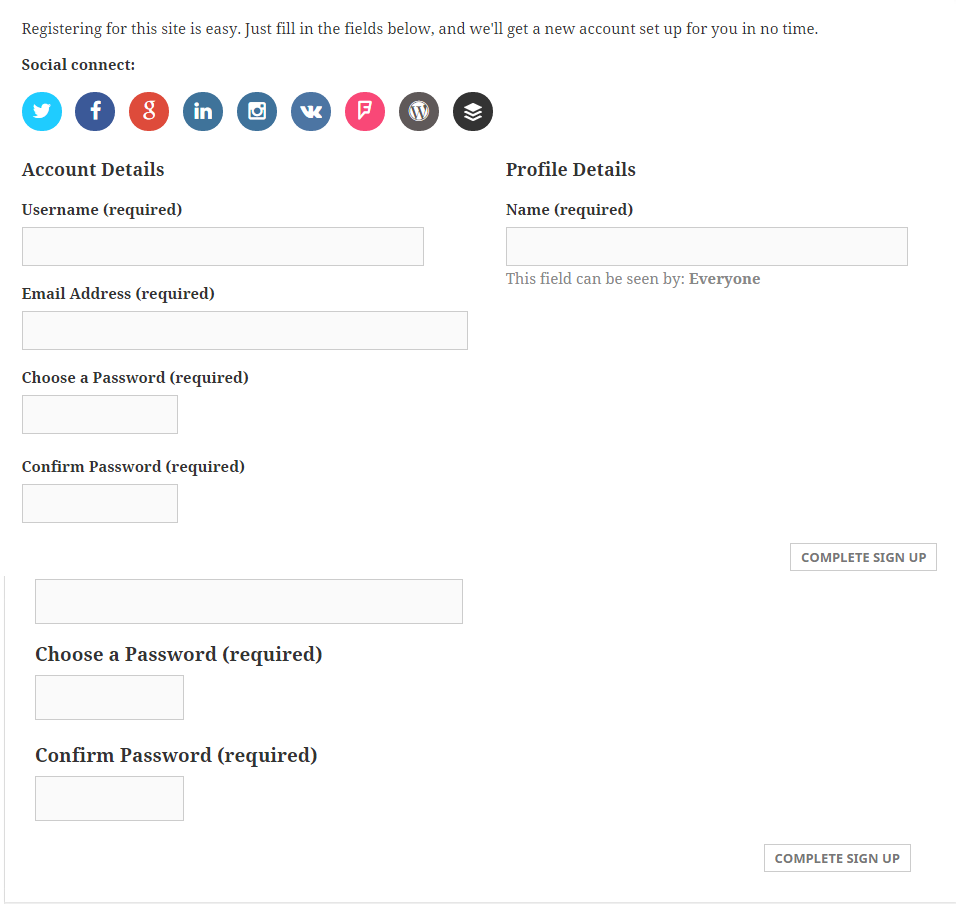Sign up using the Facebook icon
Image resolution: width=957 pixels, height=904 pixels.
click(95, 111)
